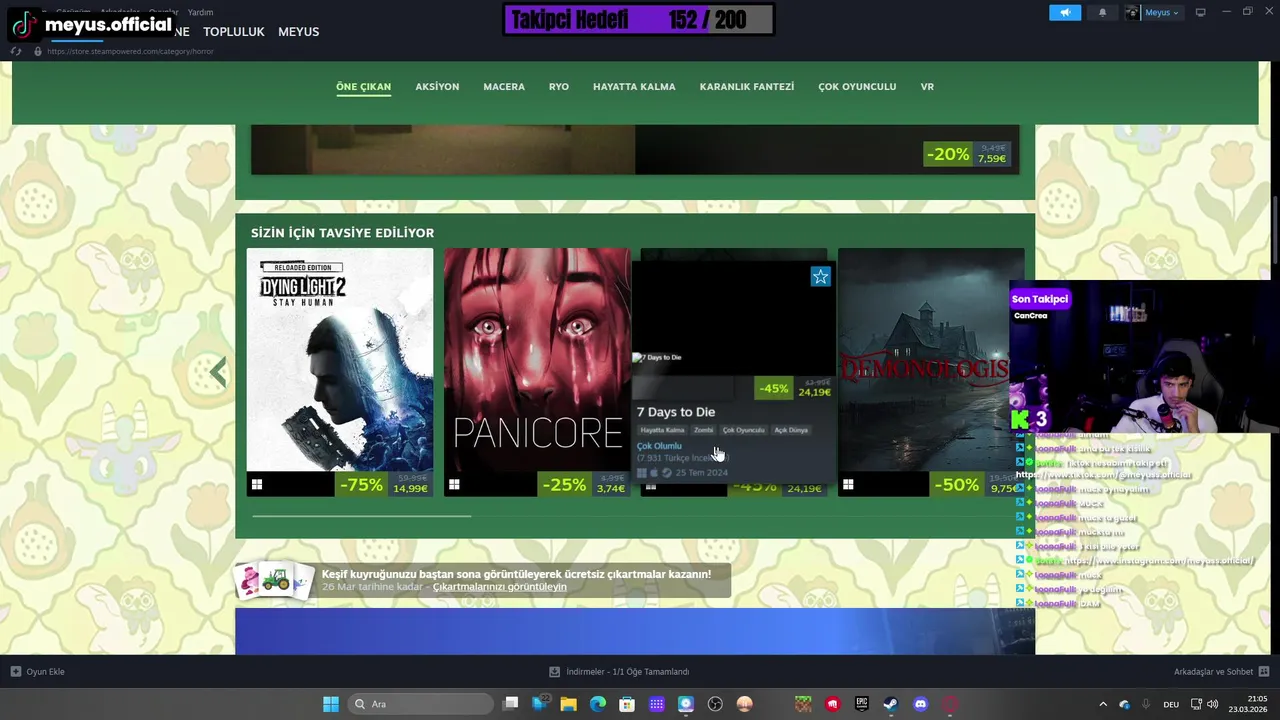Click Windows platform icon on Dying Light 2 card
The image size is (1280, 720).
click(x=257, y=485)
